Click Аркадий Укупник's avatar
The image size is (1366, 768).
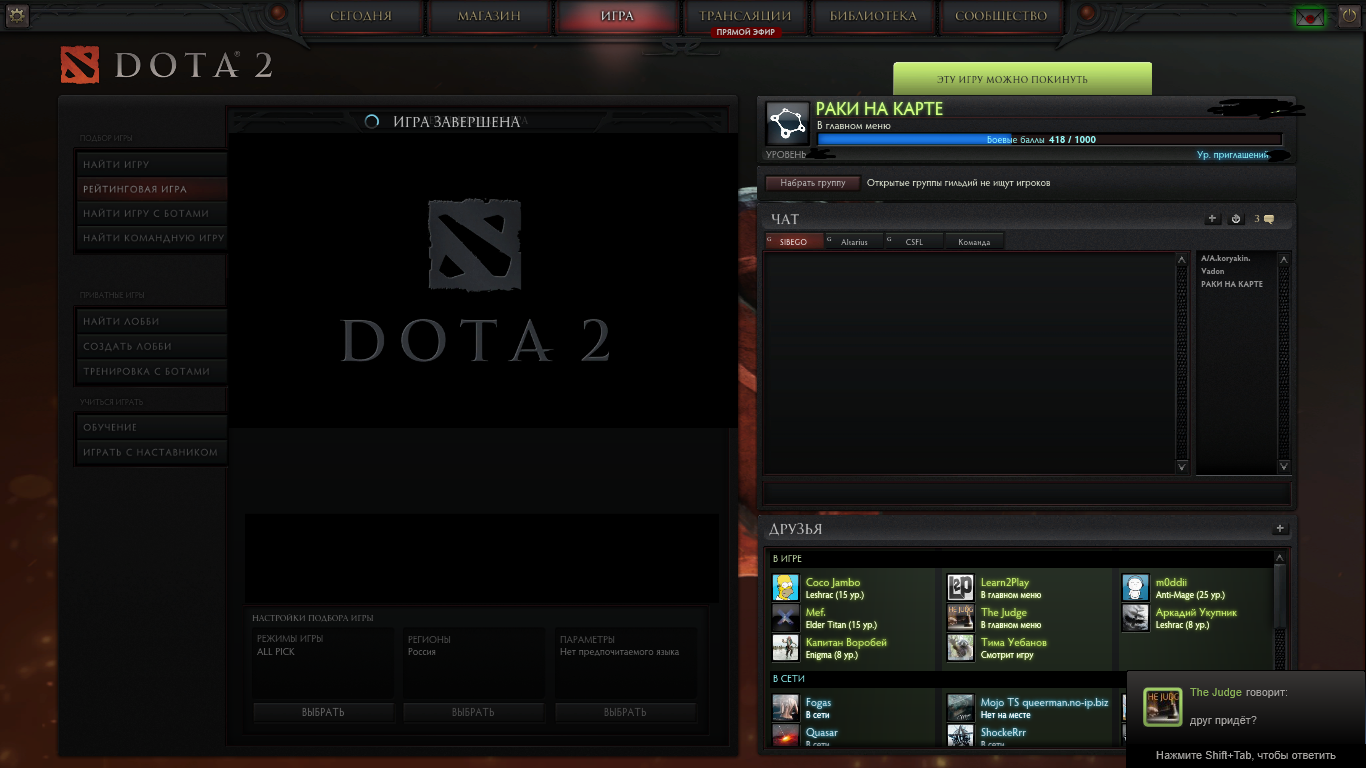(x=1135, y=618)
